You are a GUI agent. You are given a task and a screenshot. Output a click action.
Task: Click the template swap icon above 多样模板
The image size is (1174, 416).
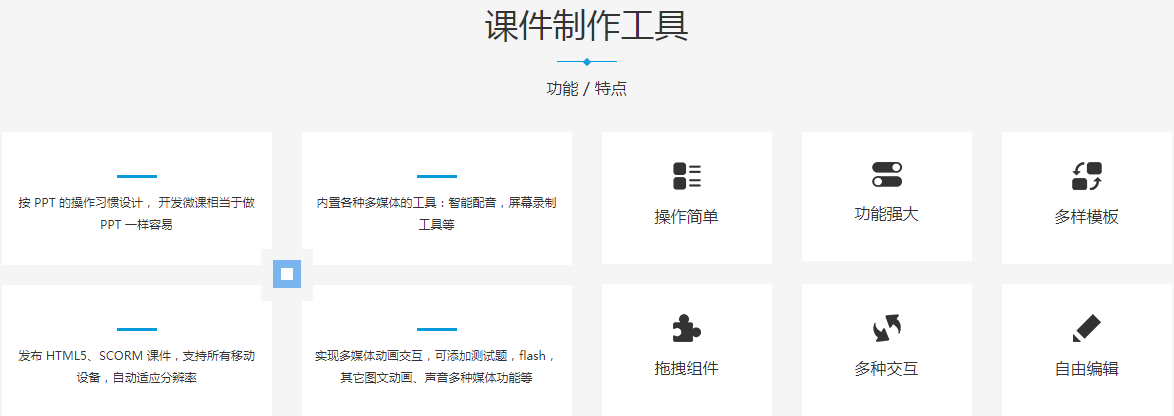[x=1086, y=176]
